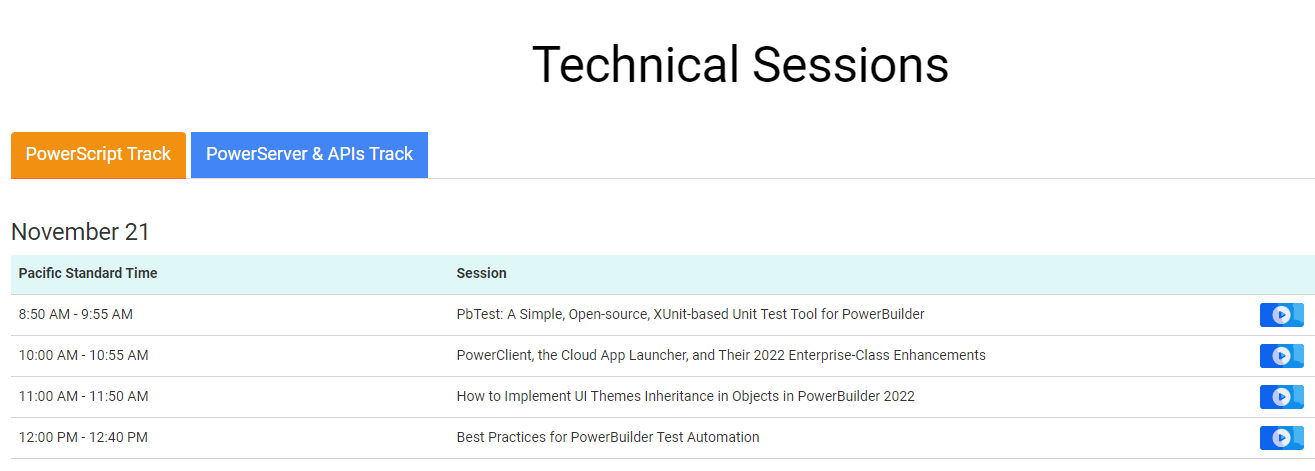Click the Technical Sessions page title

[x=740, y=65]
